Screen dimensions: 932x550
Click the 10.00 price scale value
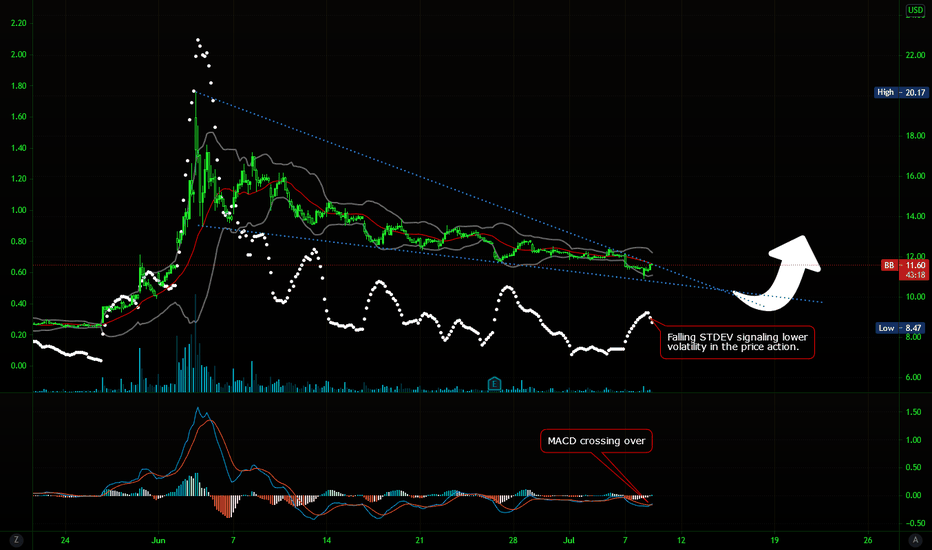[x=915, y=297]
